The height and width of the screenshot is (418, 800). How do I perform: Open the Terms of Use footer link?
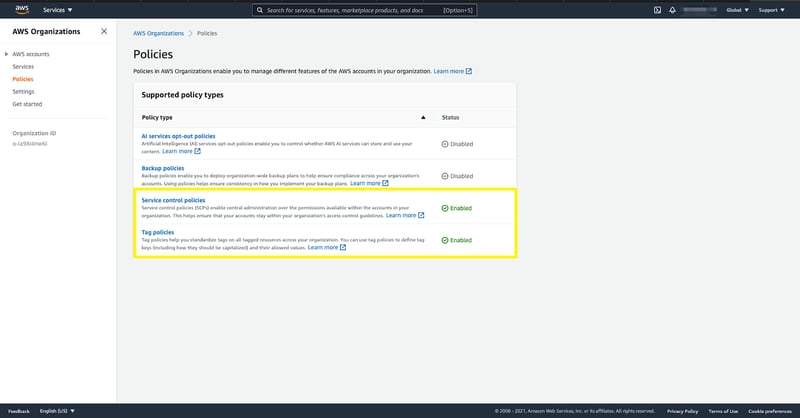pos(723,411)
